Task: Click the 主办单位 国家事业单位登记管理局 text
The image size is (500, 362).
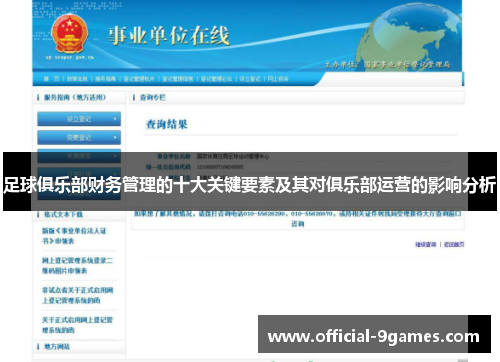Action: pyautogui.click(x=387, y=64)
